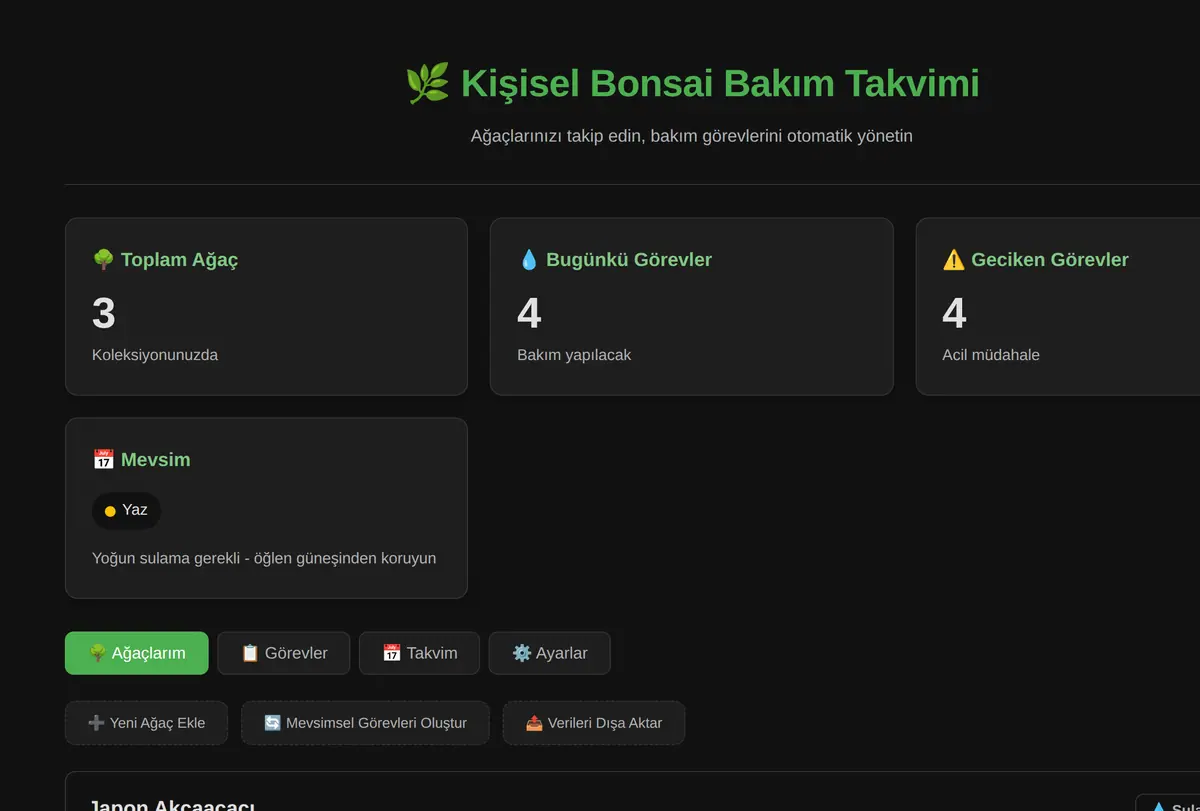Open the Ayarlar tab

tap(549, 653)
